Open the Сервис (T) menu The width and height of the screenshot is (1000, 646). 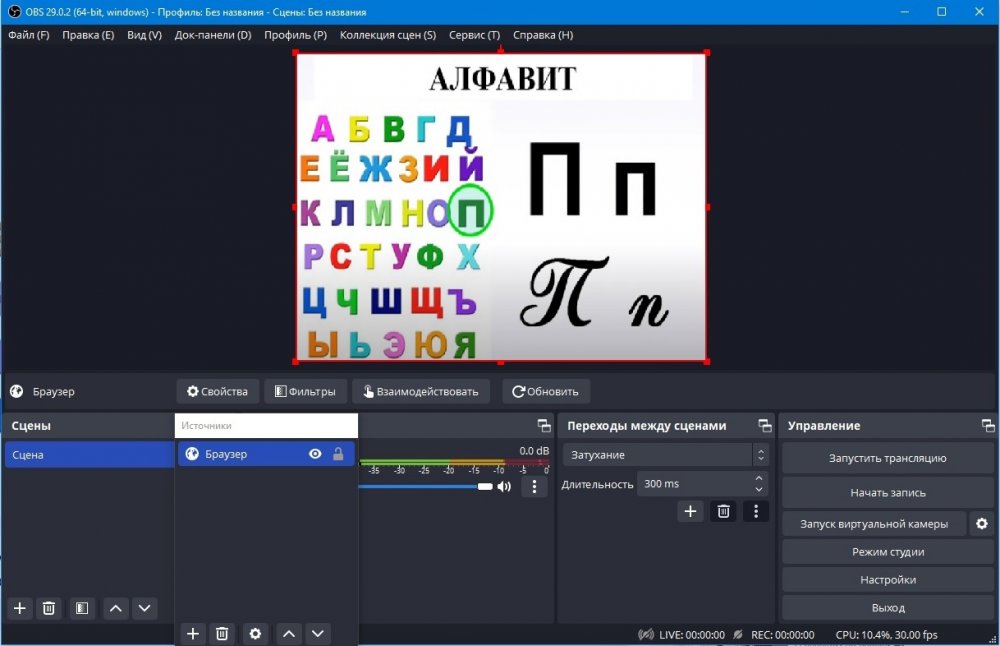tap(474, 35)
